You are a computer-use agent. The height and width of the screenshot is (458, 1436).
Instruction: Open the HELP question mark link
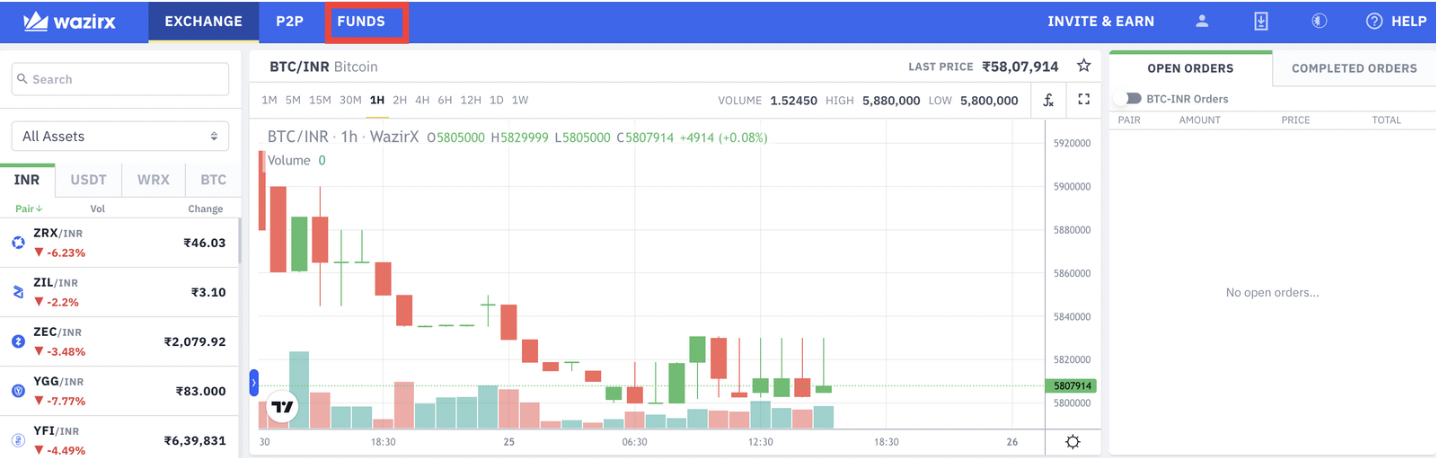point(1396,21)
